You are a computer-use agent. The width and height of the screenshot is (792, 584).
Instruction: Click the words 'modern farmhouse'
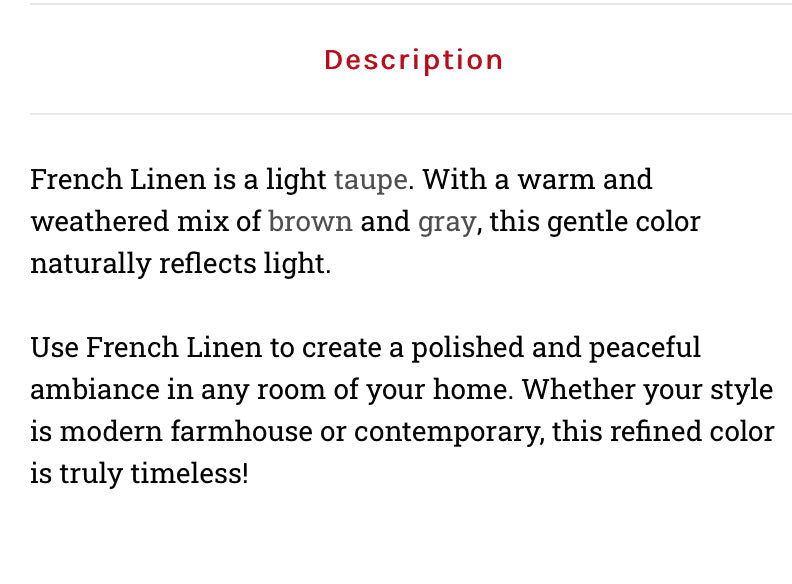point(186,432)
